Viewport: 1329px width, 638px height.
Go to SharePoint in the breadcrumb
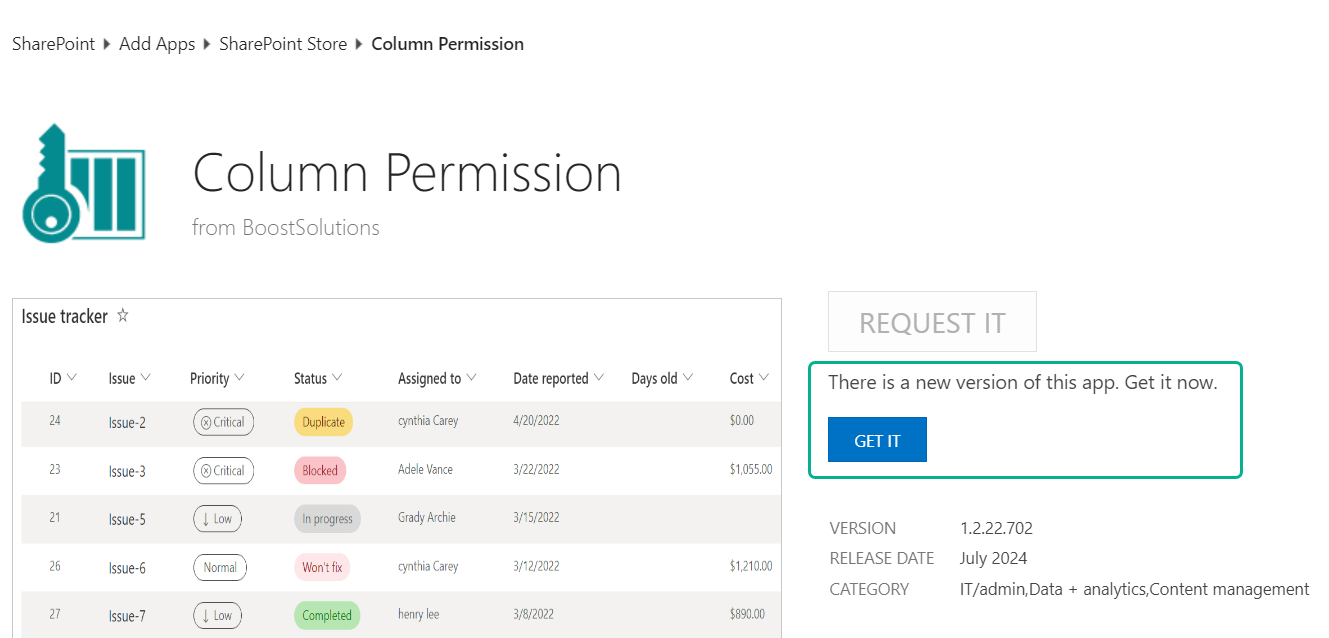(53, 44)
